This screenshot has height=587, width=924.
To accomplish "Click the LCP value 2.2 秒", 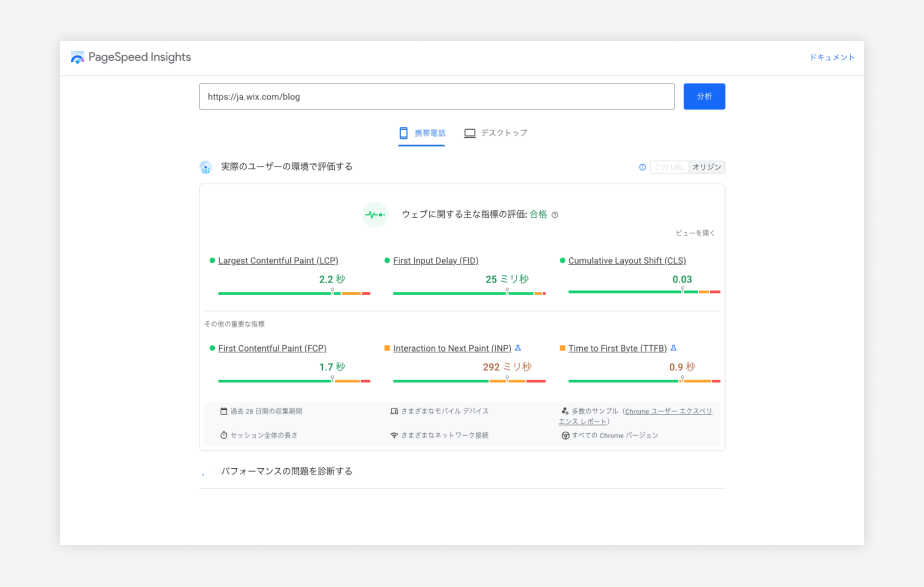I will (332, 279).
